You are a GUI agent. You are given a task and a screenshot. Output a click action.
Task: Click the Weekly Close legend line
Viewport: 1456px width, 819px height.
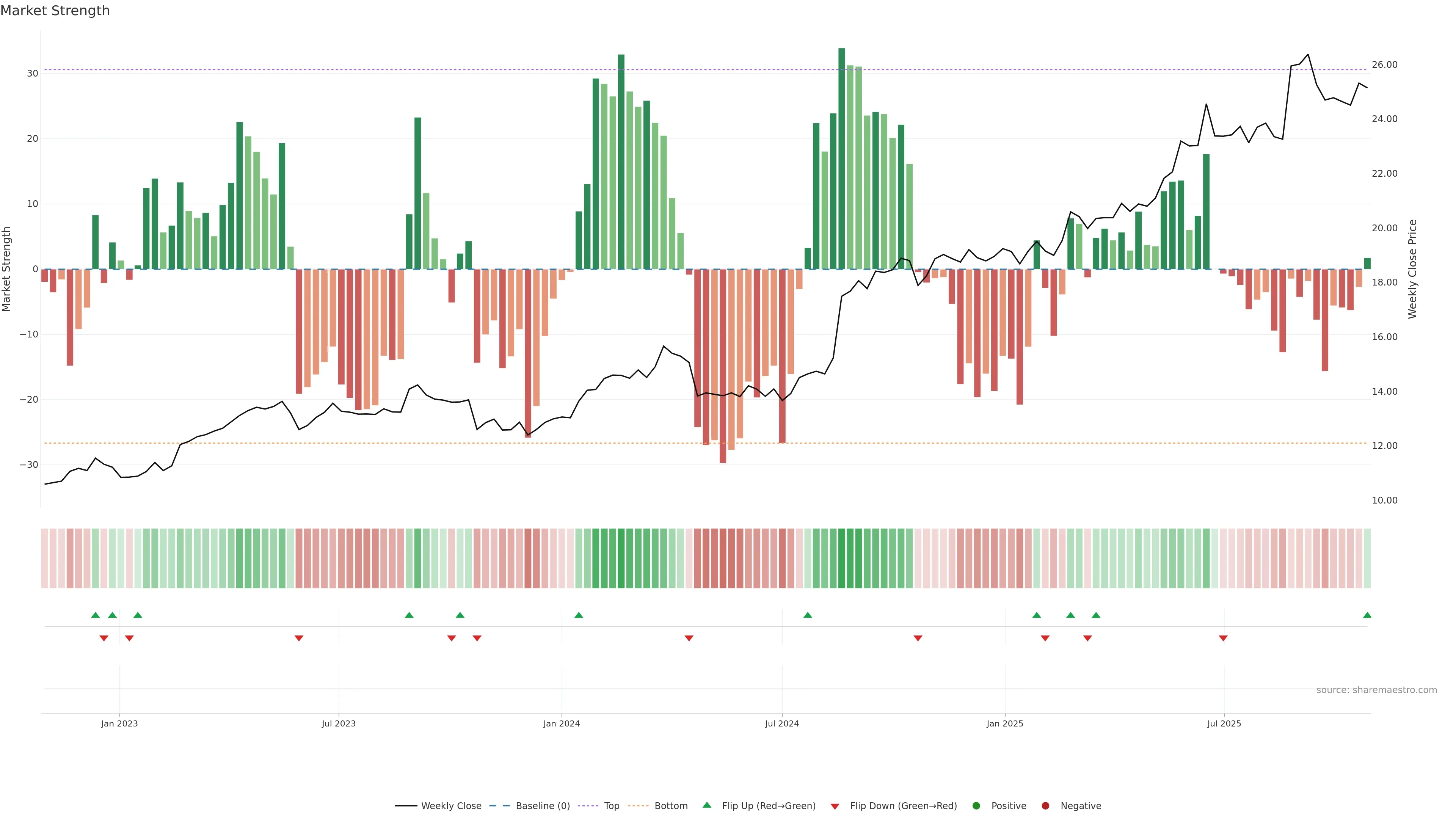(x=406, y=806)
